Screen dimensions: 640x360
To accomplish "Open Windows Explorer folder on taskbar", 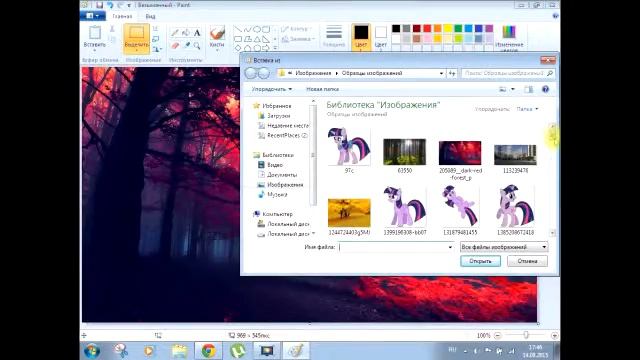I will (x=179, y=351).
